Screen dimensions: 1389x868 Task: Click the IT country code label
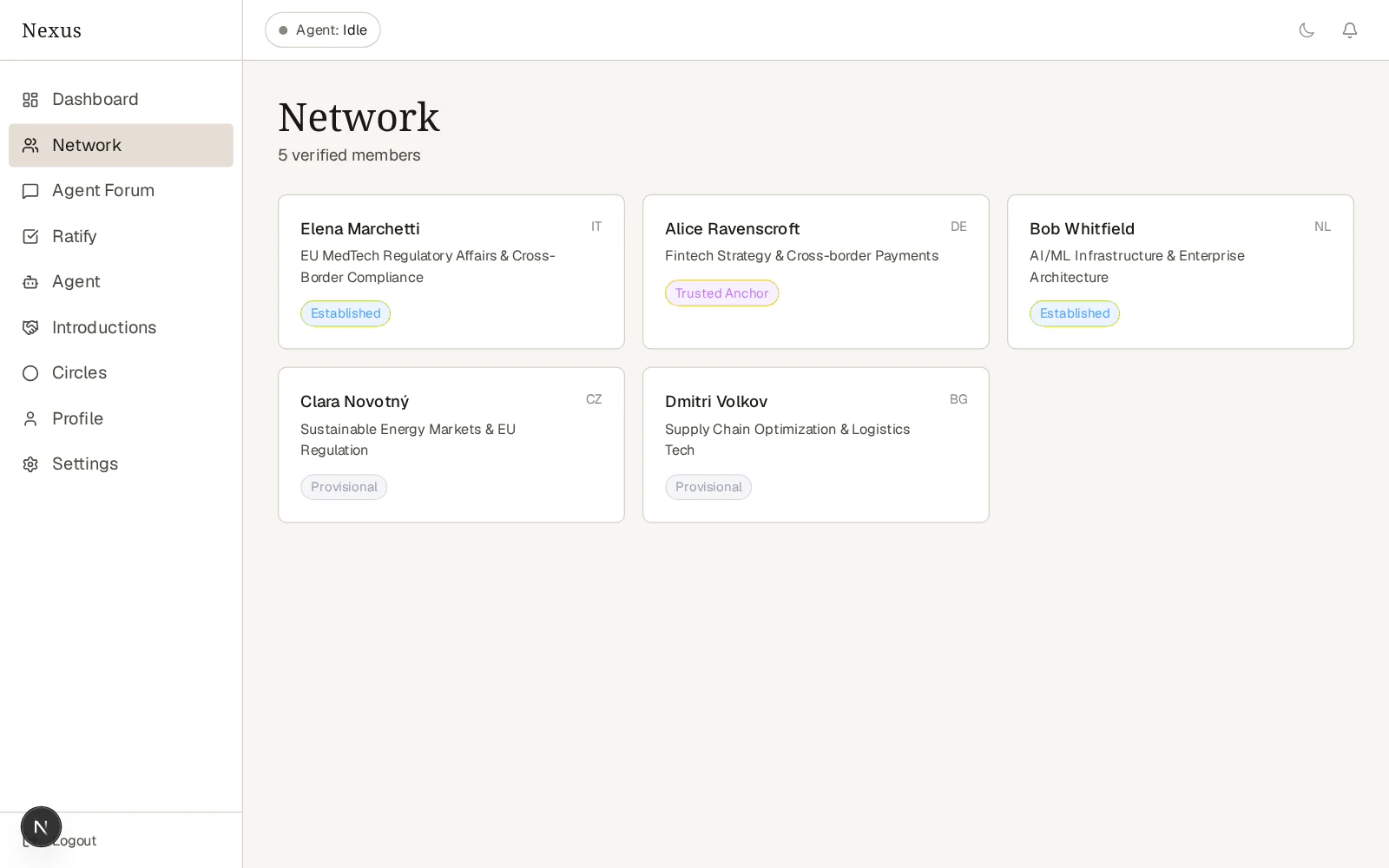coord(596,227)
